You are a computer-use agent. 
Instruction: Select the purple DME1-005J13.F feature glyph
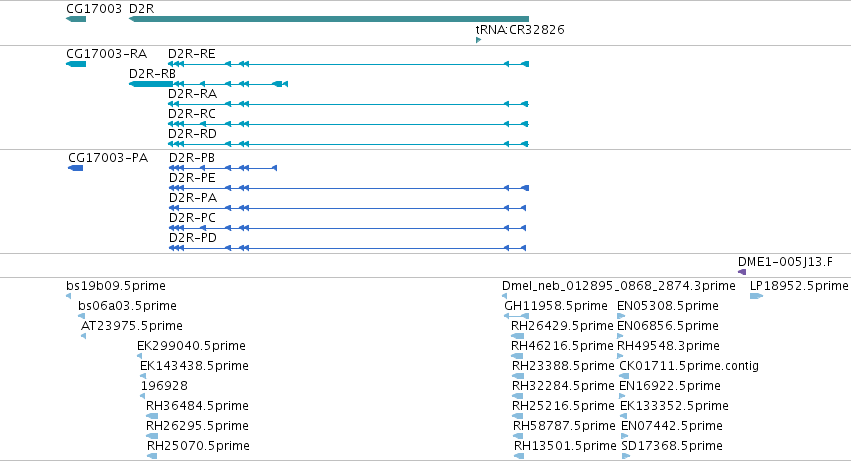click(742, 272)
